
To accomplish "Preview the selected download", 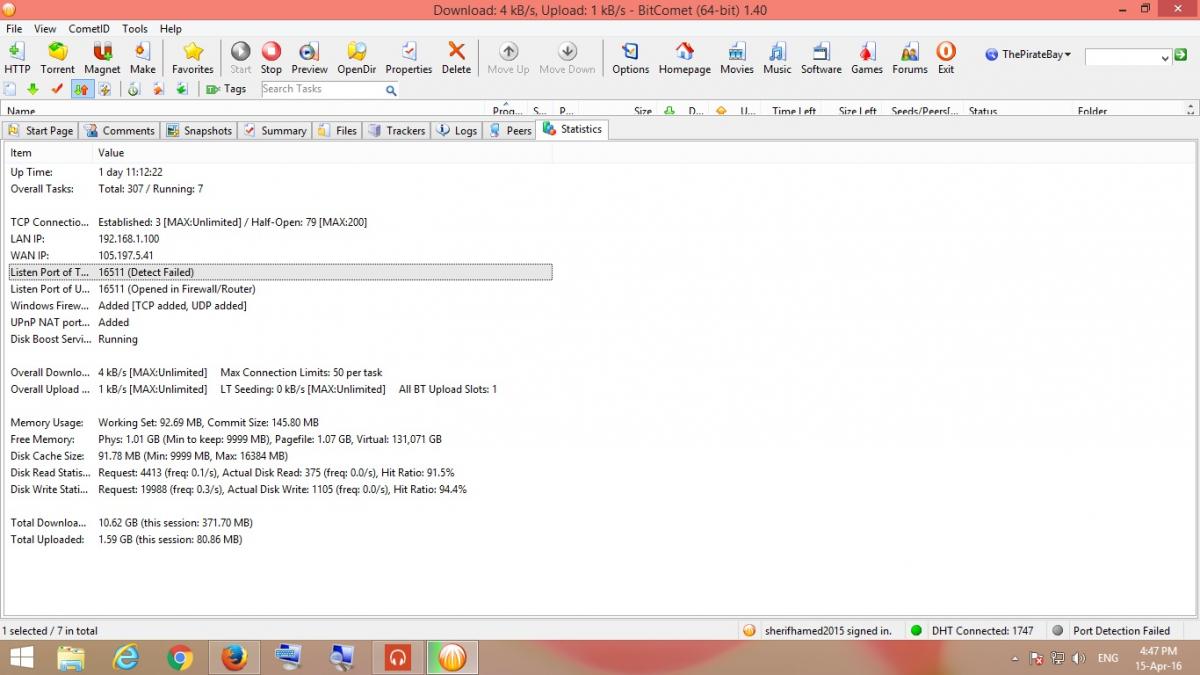I will pos(309,58).
